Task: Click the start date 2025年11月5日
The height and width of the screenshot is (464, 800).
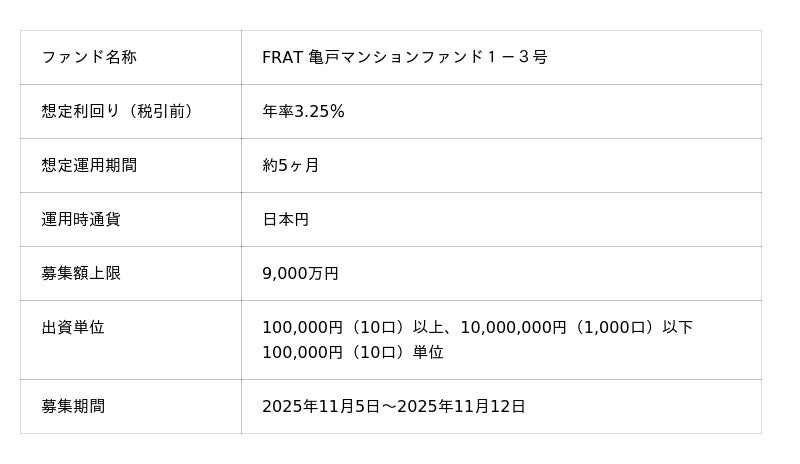Action: 321,406
